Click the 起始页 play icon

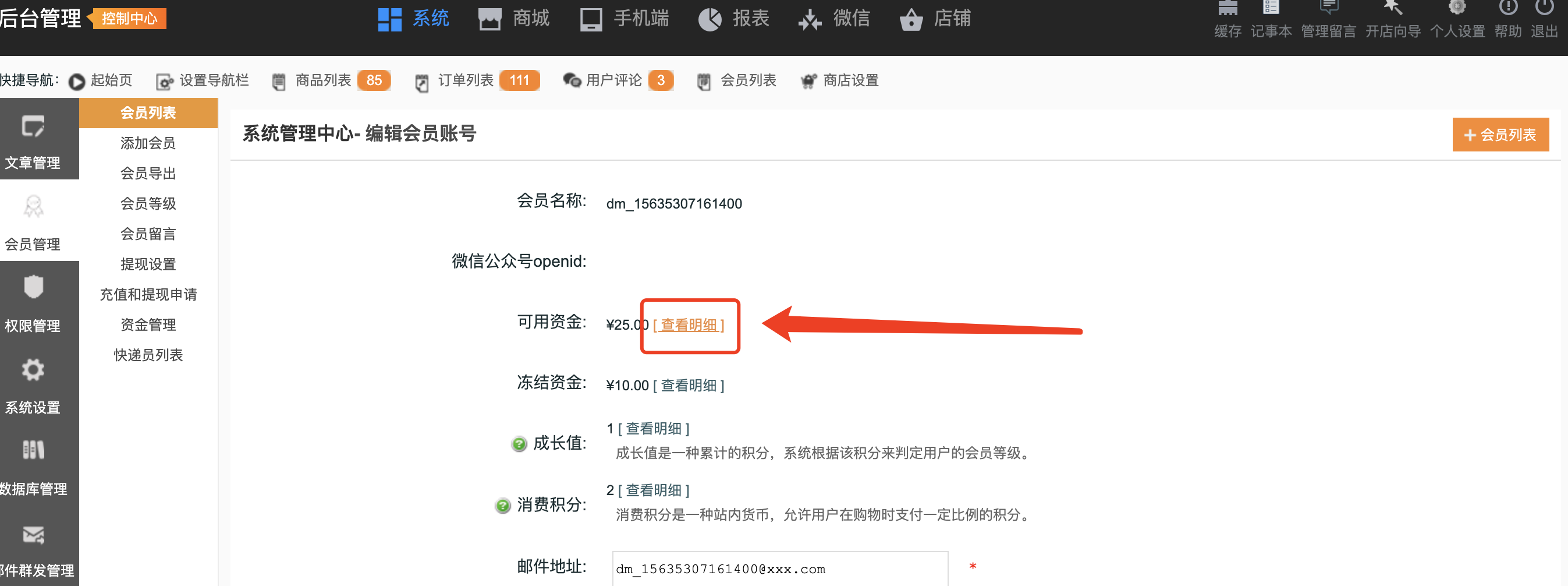point(77,81)
